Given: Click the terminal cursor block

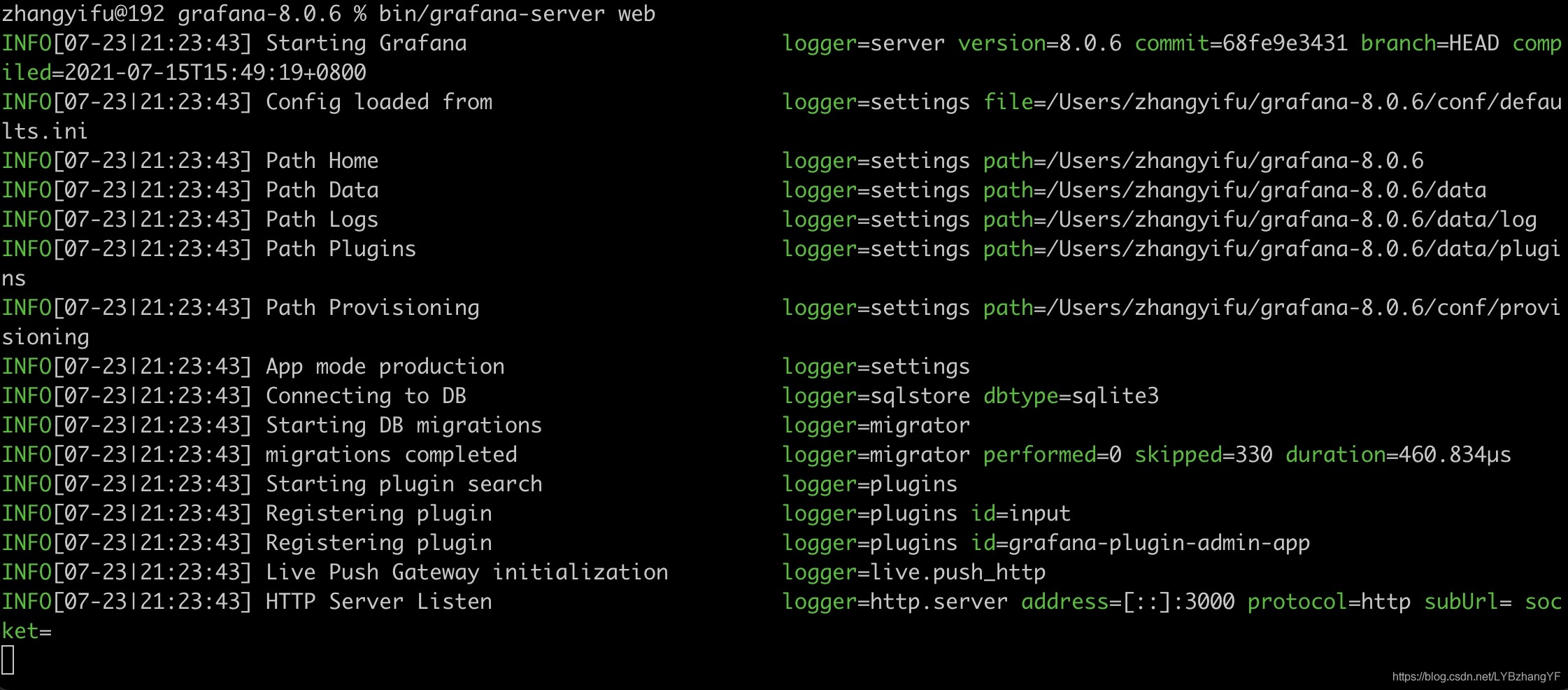Looking at the screenshot, I should pos(8,660).
